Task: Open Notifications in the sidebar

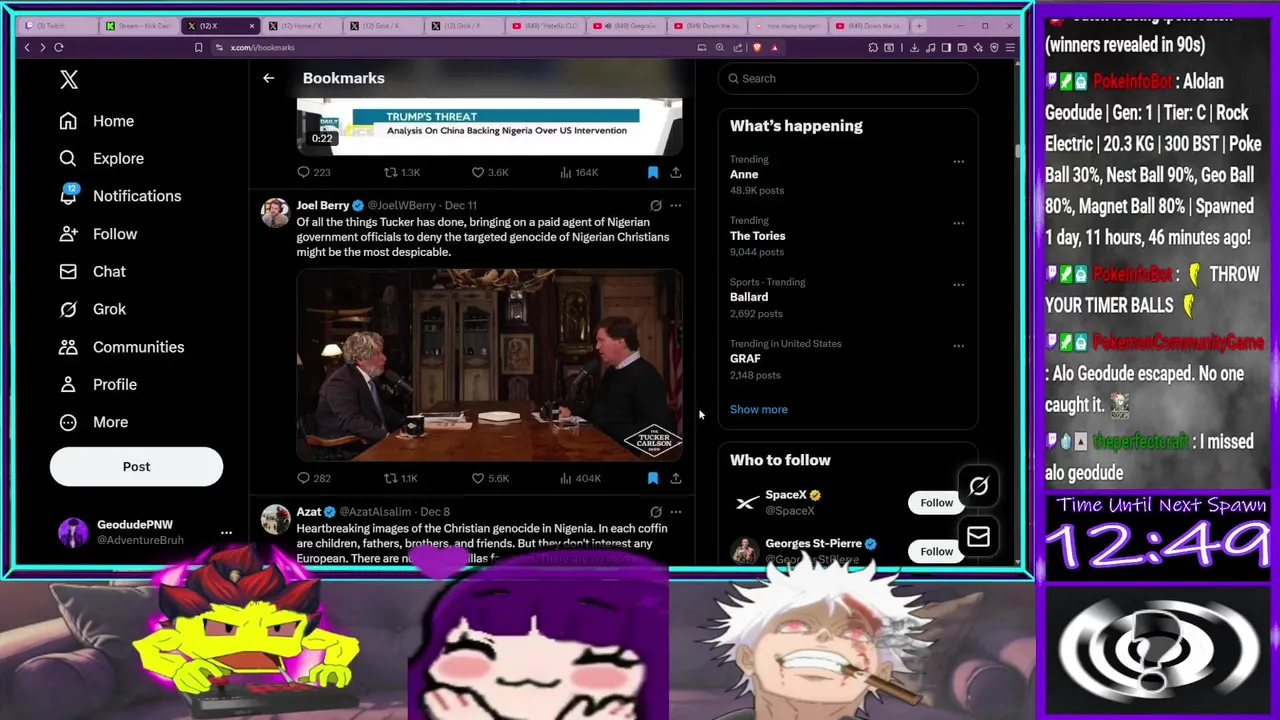Action: point(120,196)
